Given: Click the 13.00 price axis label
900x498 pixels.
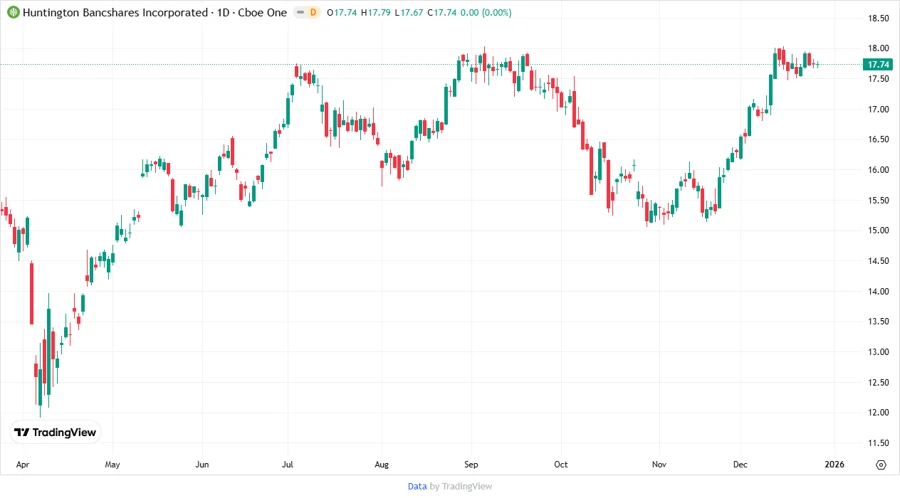Looking at the screenshot, I should (x=878, y=352).
